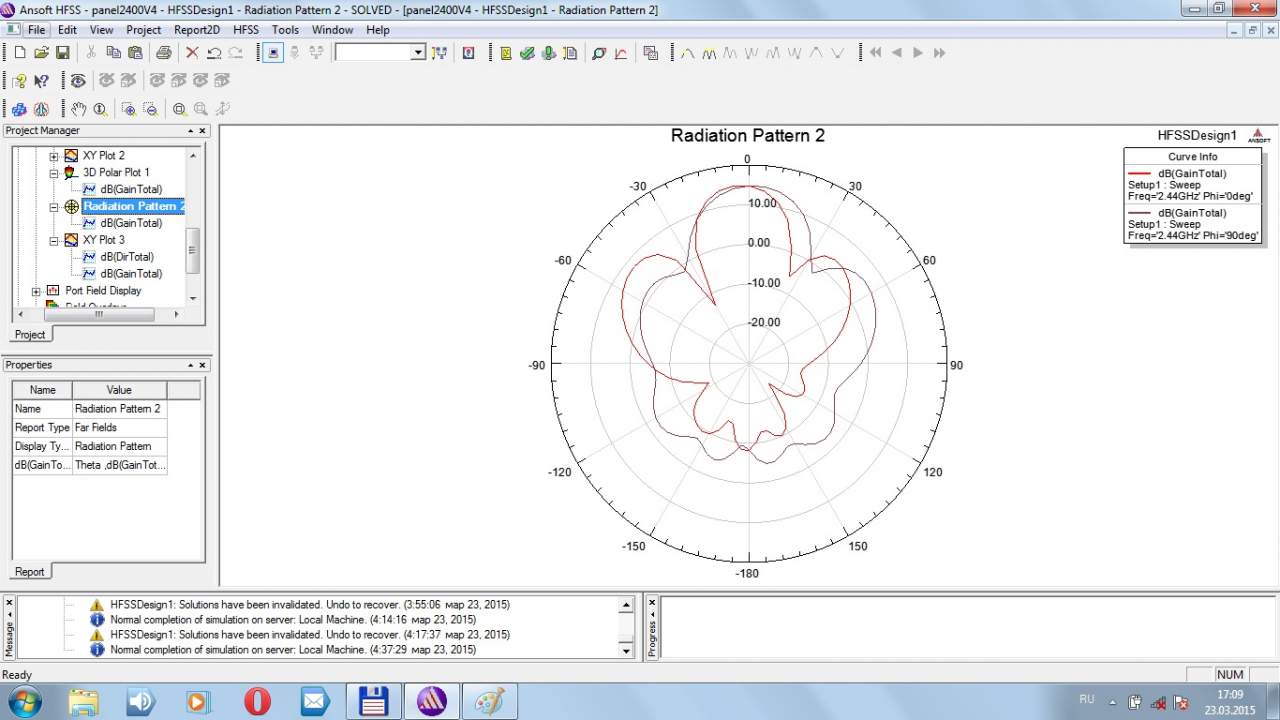Click the Validate green checkmark icon
This screenshot has width=1280, height=720.
527,53
